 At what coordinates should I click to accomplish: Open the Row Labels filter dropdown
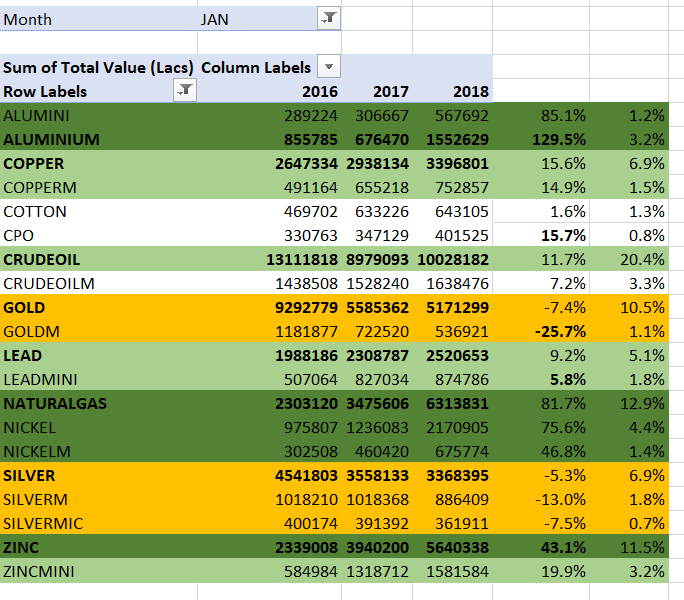point(185,91)
